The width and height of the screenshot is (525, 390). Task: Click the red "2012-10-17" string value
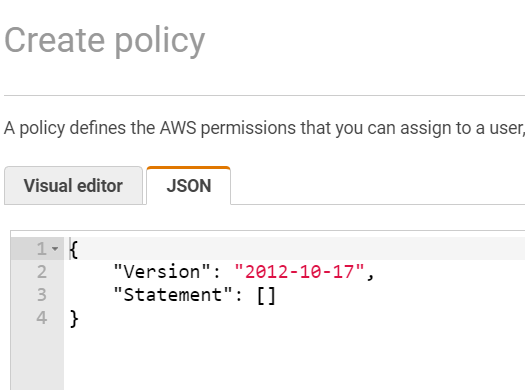click(x=299, y=271)
